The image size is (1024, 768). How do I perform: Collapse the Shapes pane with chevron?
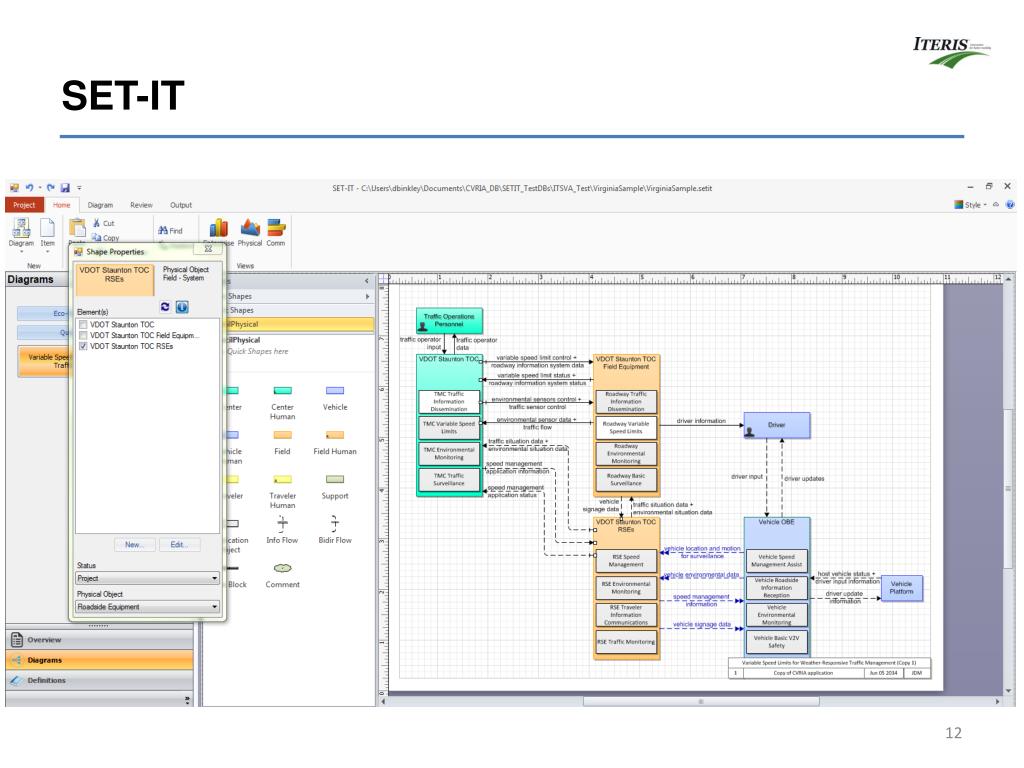coord(366,281)
